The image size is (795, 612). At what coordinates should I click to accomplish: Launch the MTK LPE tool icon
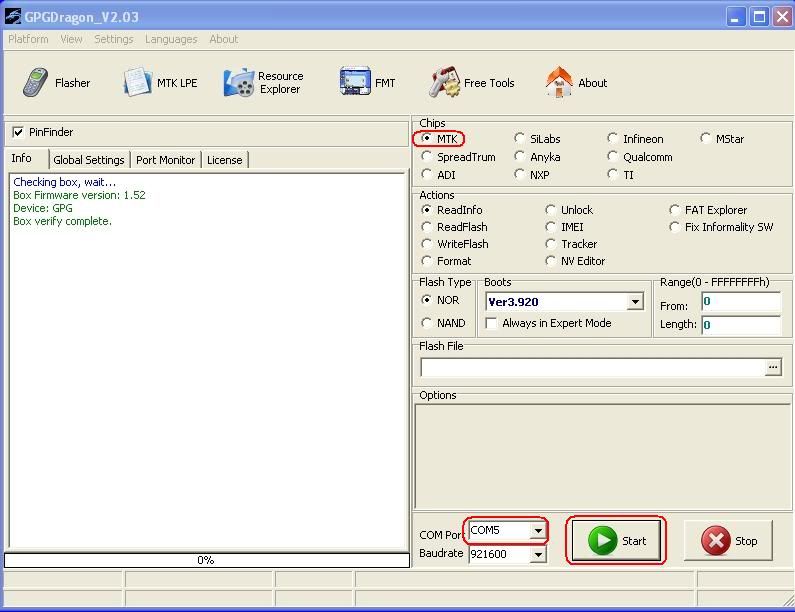coord(137,83)
